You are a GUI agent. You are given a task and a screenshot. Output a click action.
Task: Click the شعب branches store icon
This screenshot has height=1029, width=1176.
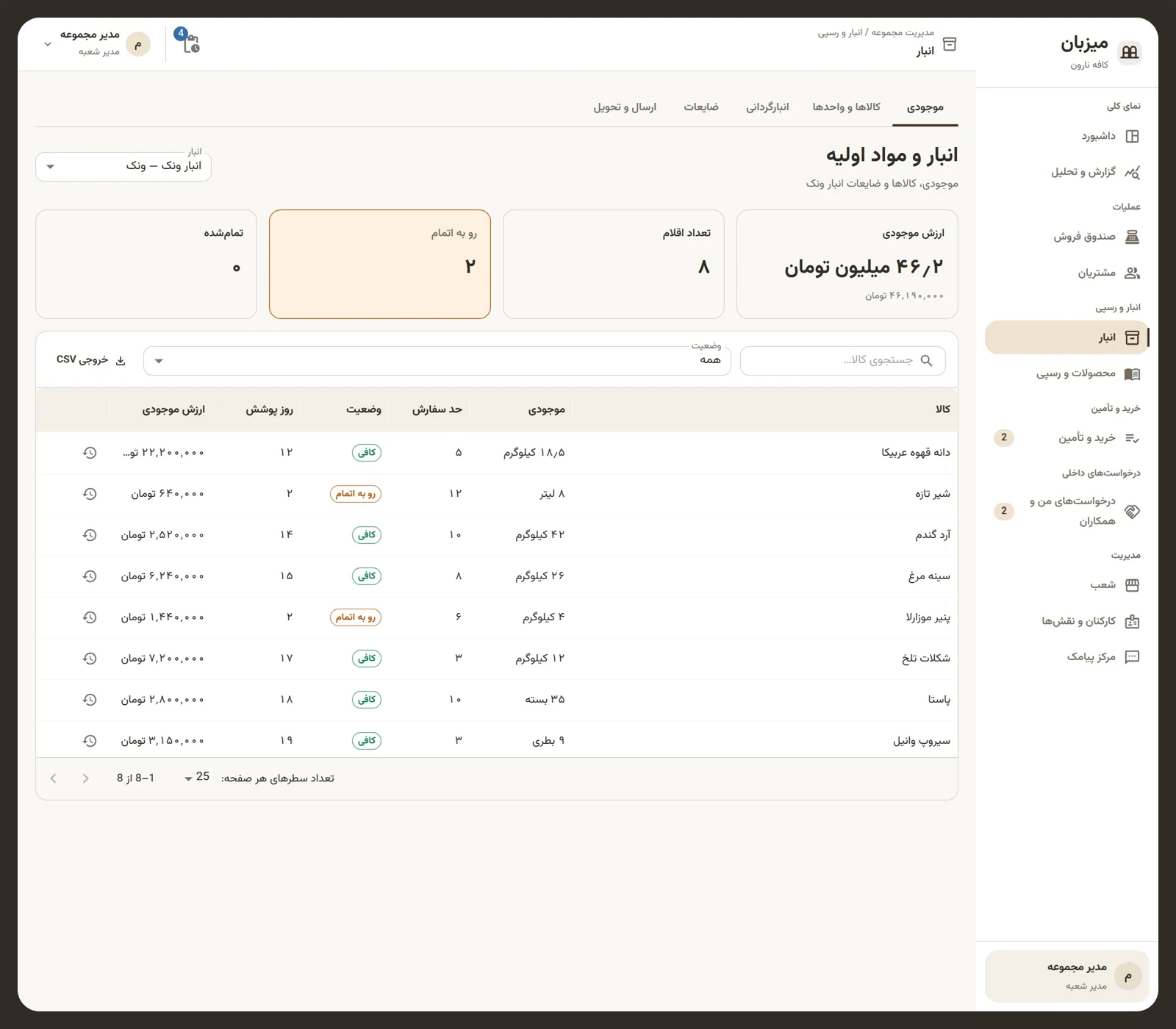[1133, 585]
